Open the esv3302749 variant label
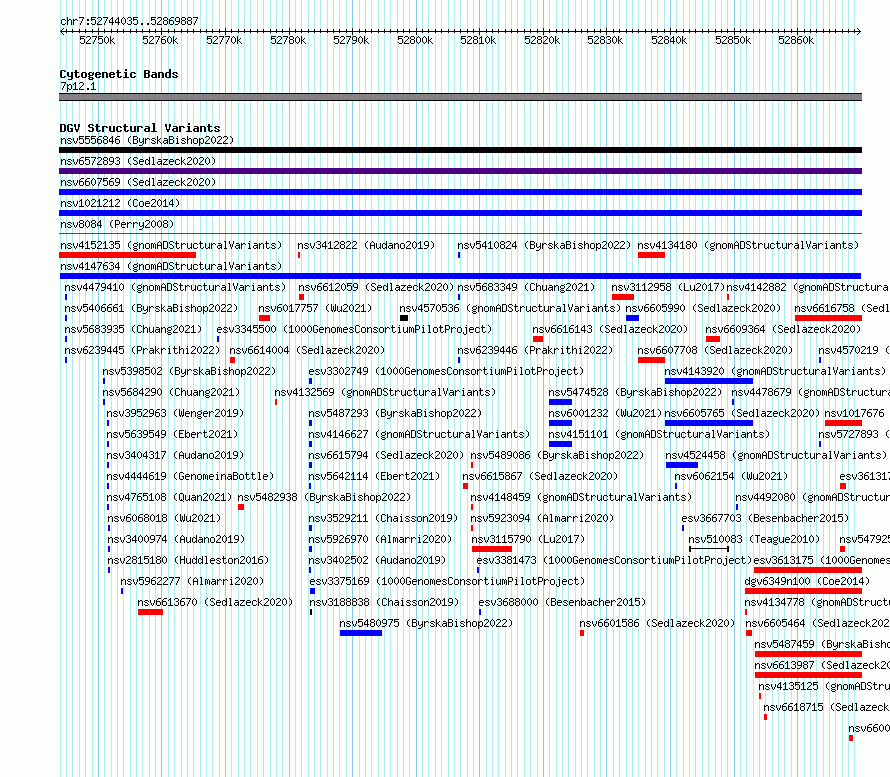890x777 pixels. coord(446,371)
